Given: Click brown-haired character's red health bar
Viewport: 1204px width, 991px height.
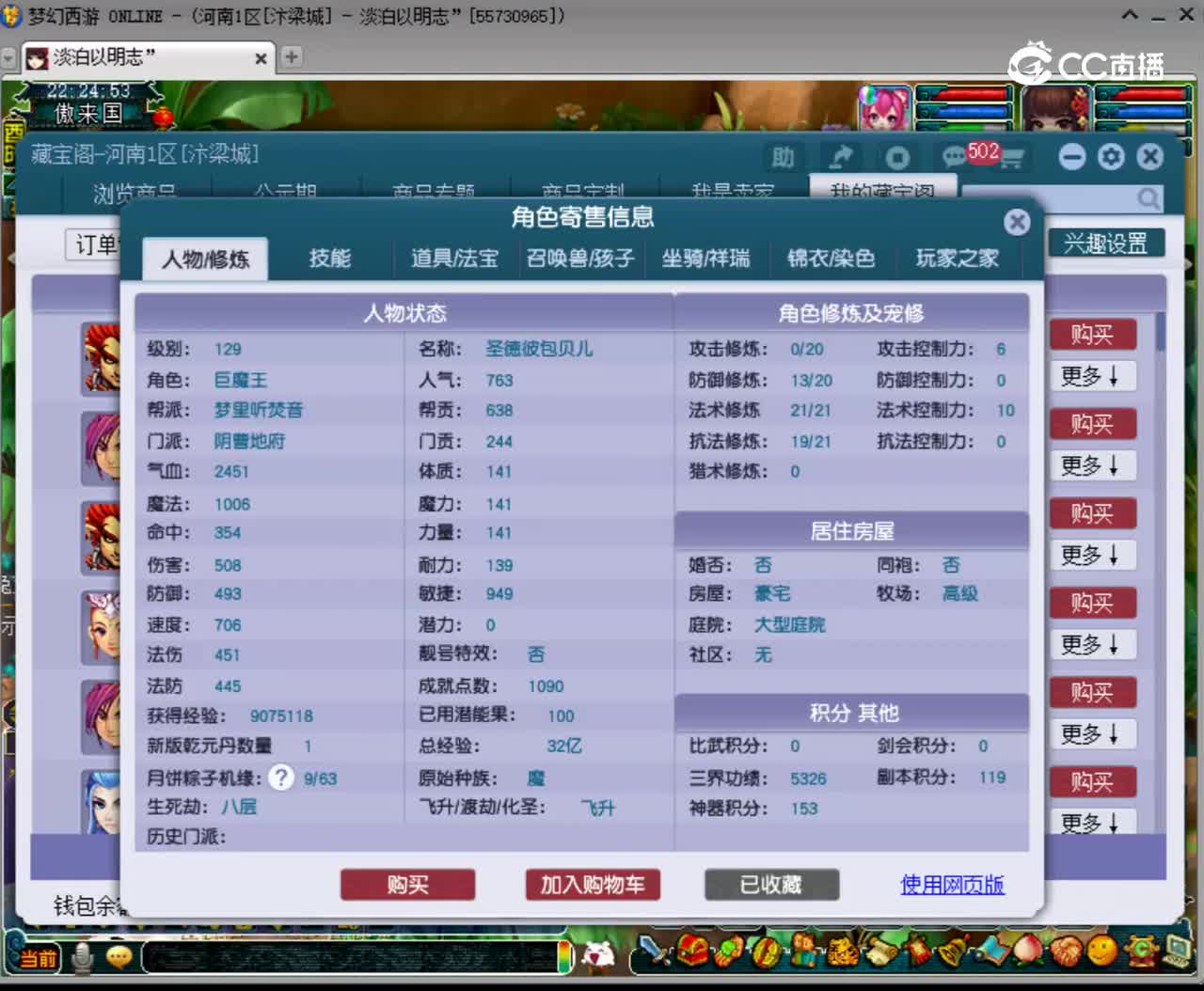Looking at the screenshot, I should coord(1141,94).
